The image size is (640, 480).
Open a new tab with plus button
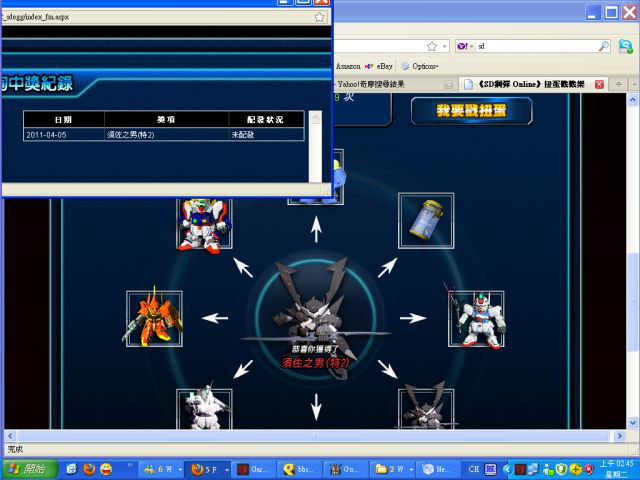(x=618, y=84)
